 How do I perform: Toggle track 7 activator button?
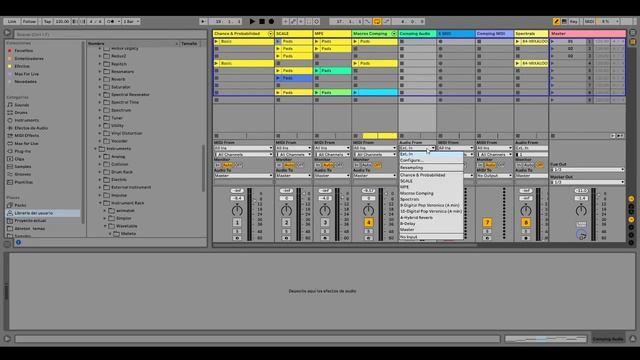(487, 222)
